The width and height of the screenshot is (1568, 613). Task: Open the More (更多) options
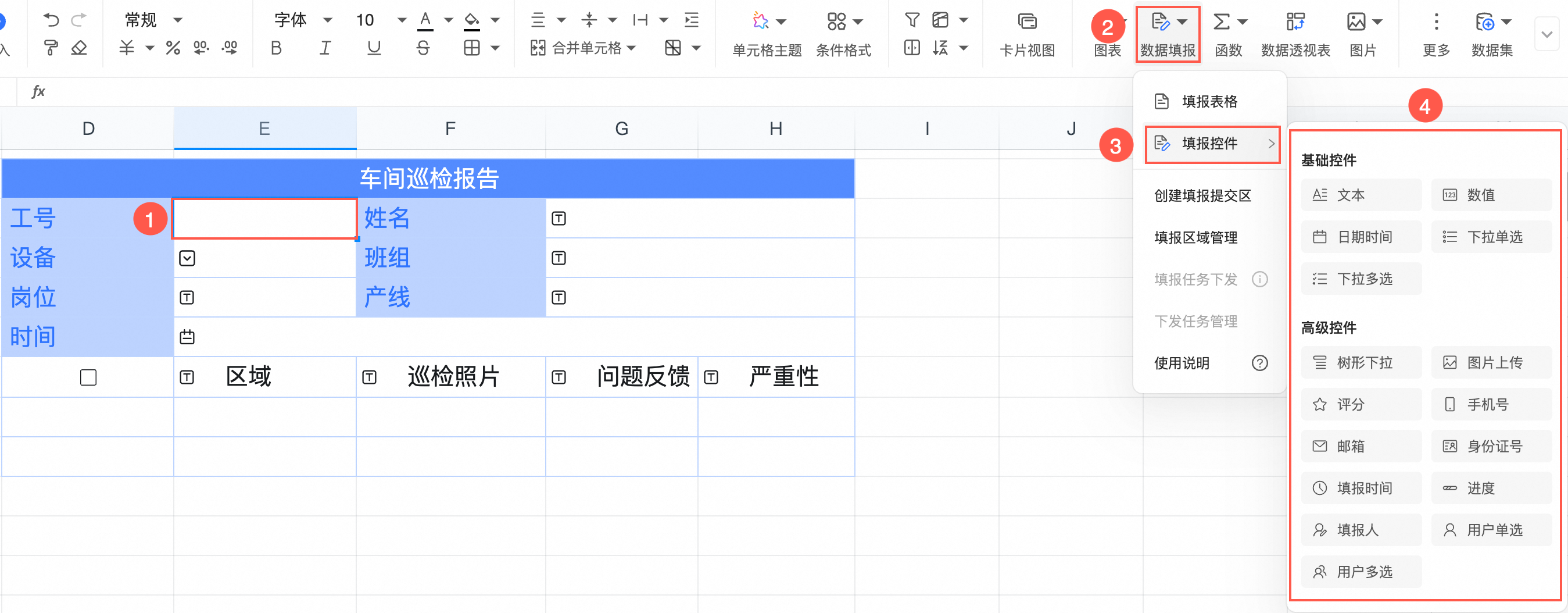click(x=1436, y=36)
